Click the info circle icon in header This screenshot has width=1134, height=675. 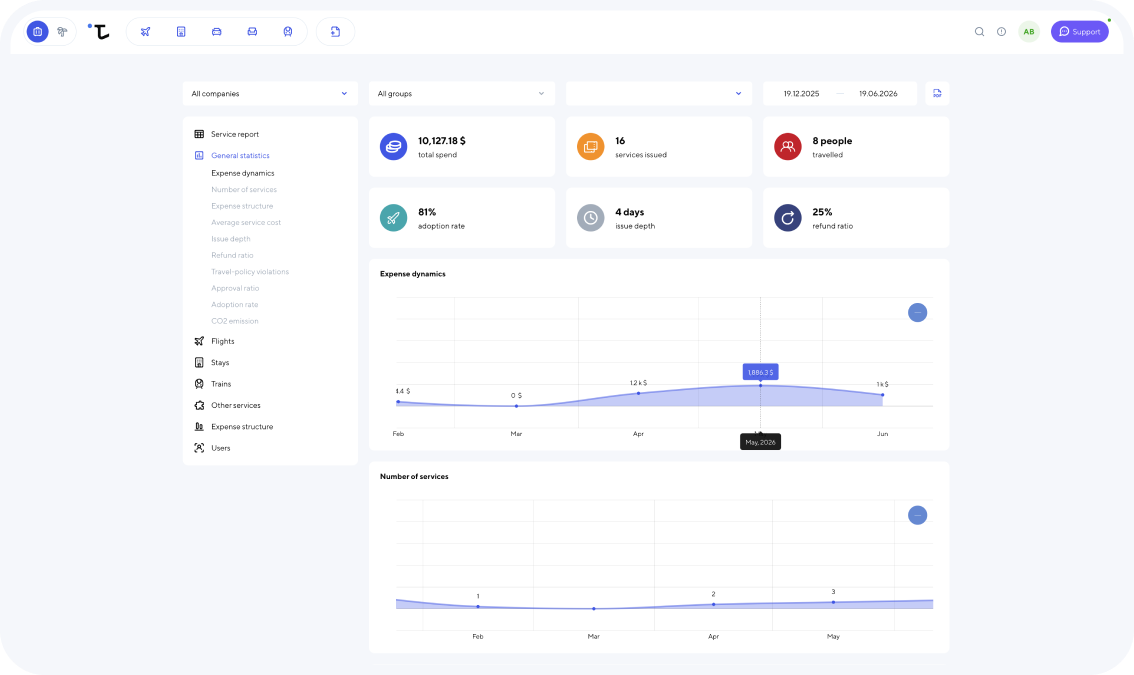1002,32
